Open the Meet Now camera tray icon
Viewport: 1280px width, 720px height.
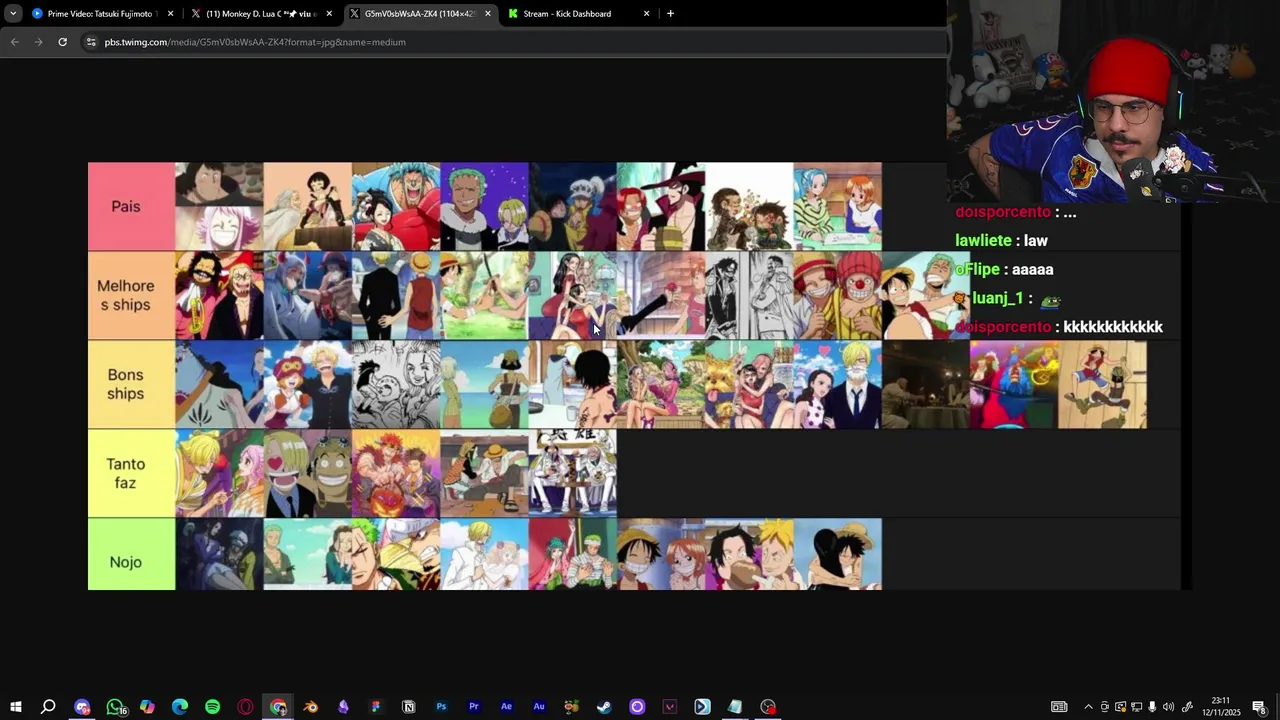[1104, 707]
